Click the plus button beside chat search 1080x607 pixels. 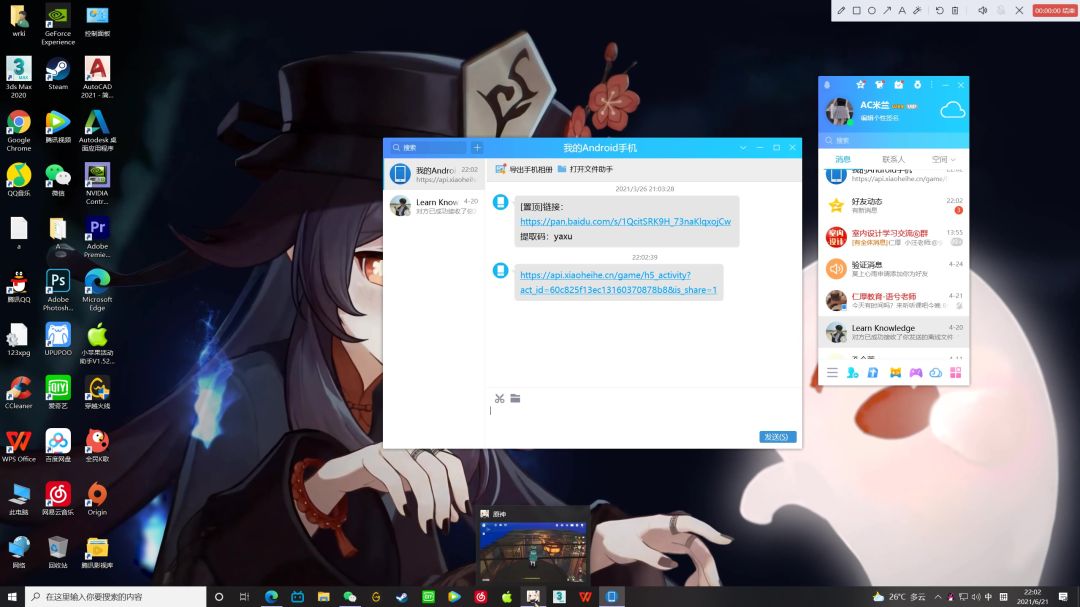[x=477, y=147]
